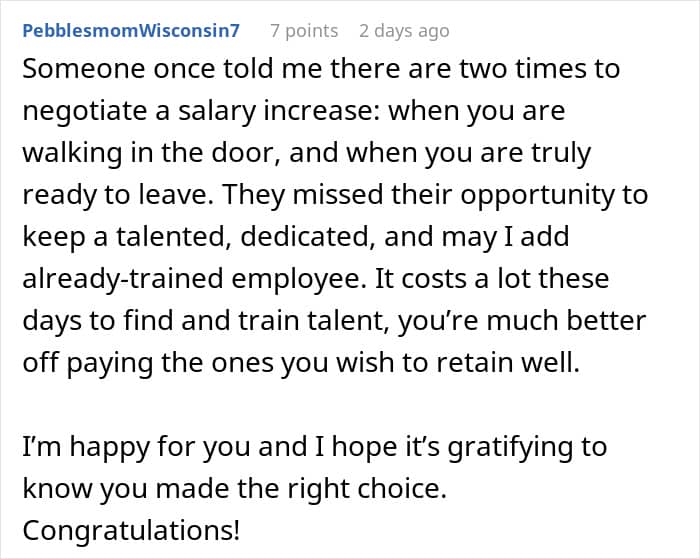Screen dimensions: 700x559
Task: Click the phrase "know you made the right choice"
Action: [x=234, y=489]
